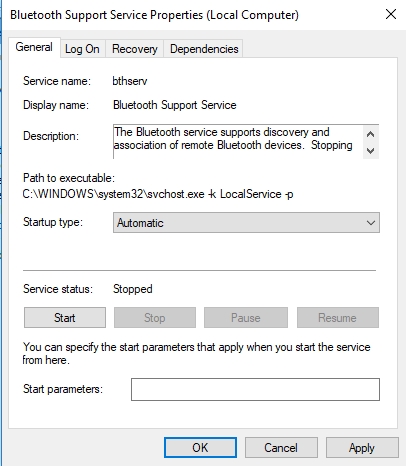Open the Log On tab
Viewport: 406px width, 466px height.
click(82, 49)
